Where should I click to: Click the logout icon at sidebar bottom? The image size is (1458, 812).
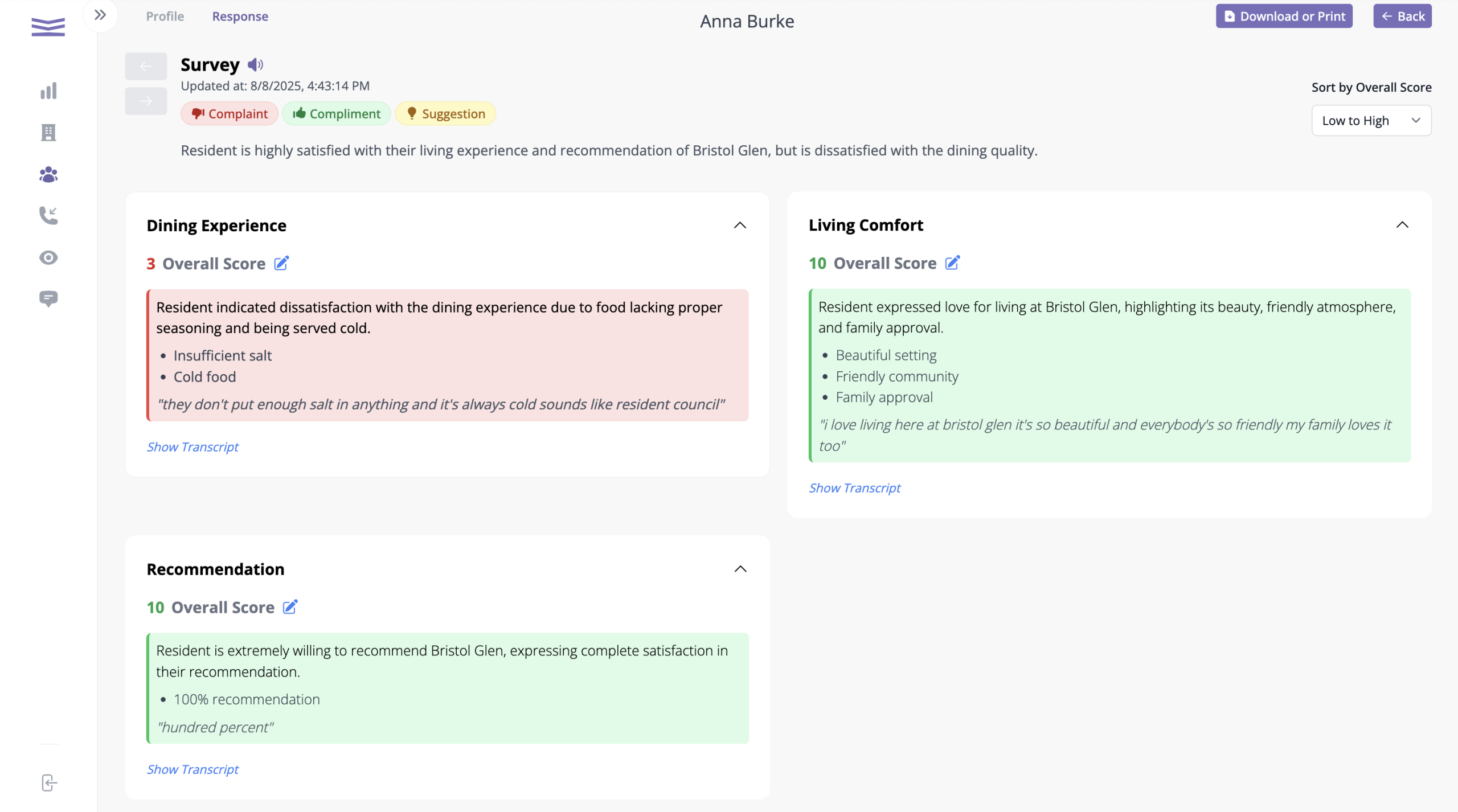point(49,783)
